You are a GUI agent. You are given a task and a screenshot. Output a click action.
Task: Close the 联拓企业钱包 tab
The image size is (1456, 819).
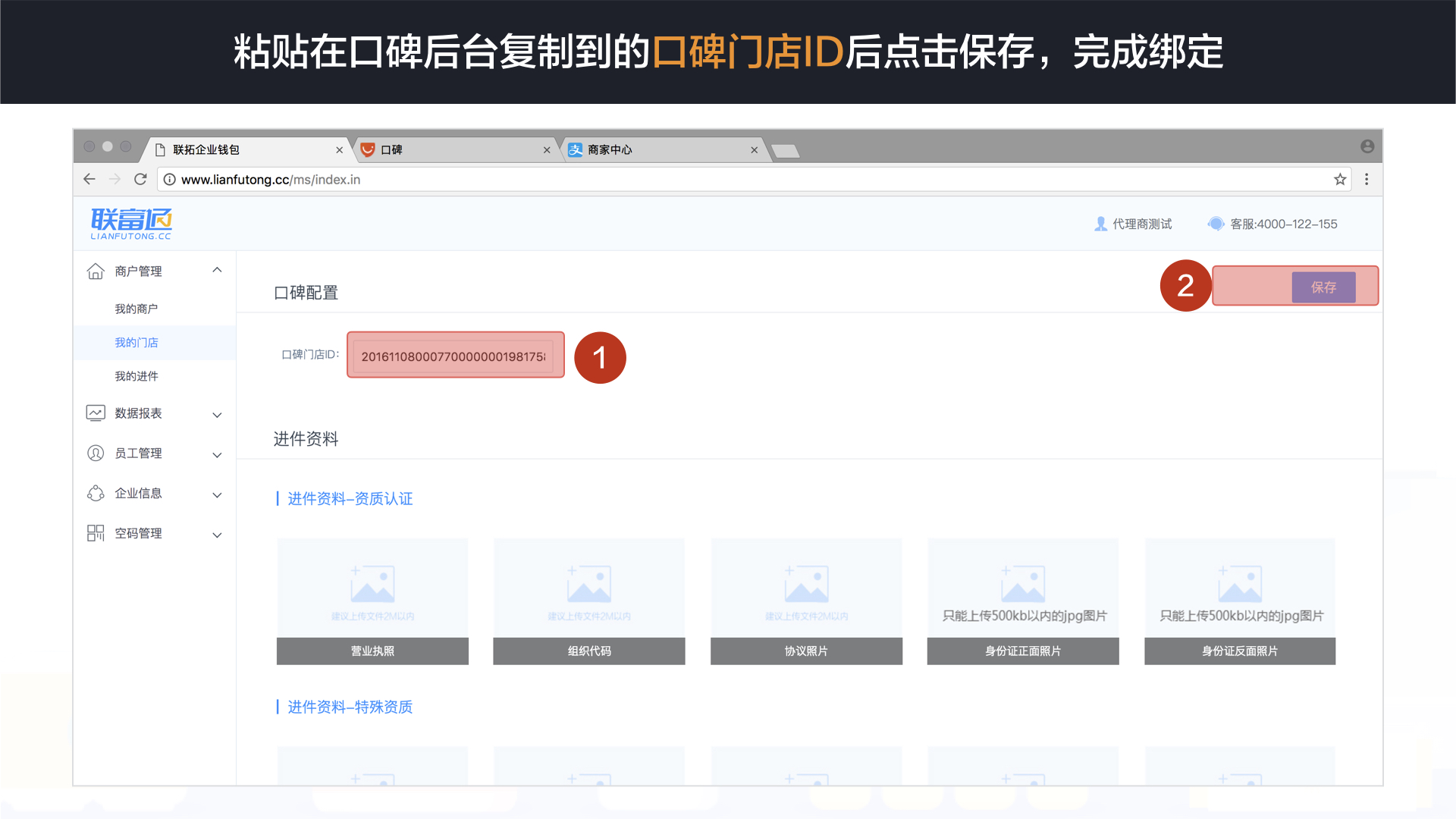click(339, 150)
